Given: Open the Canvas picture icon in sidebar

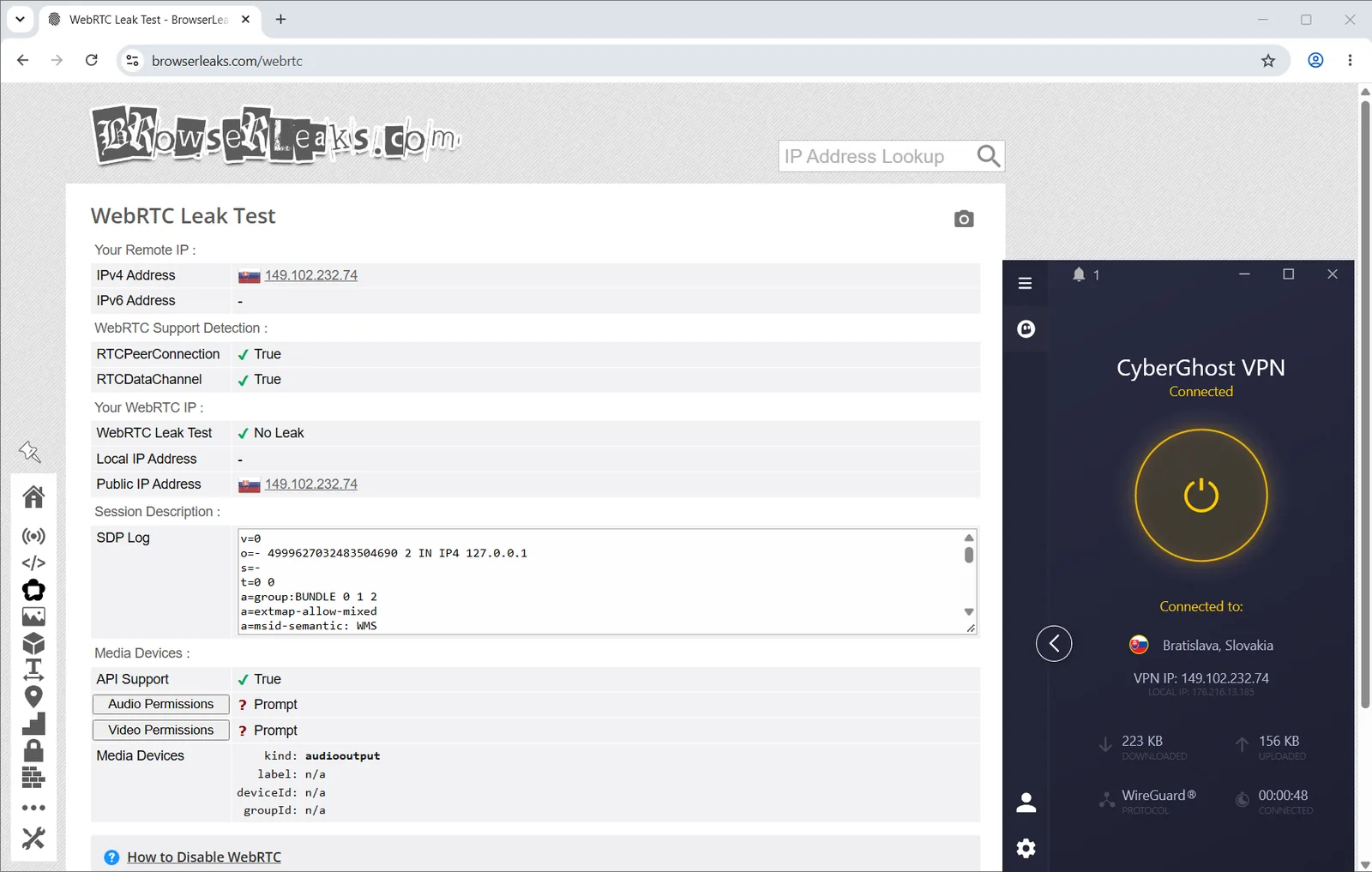Looking at the screenshot, I should 33,616.
